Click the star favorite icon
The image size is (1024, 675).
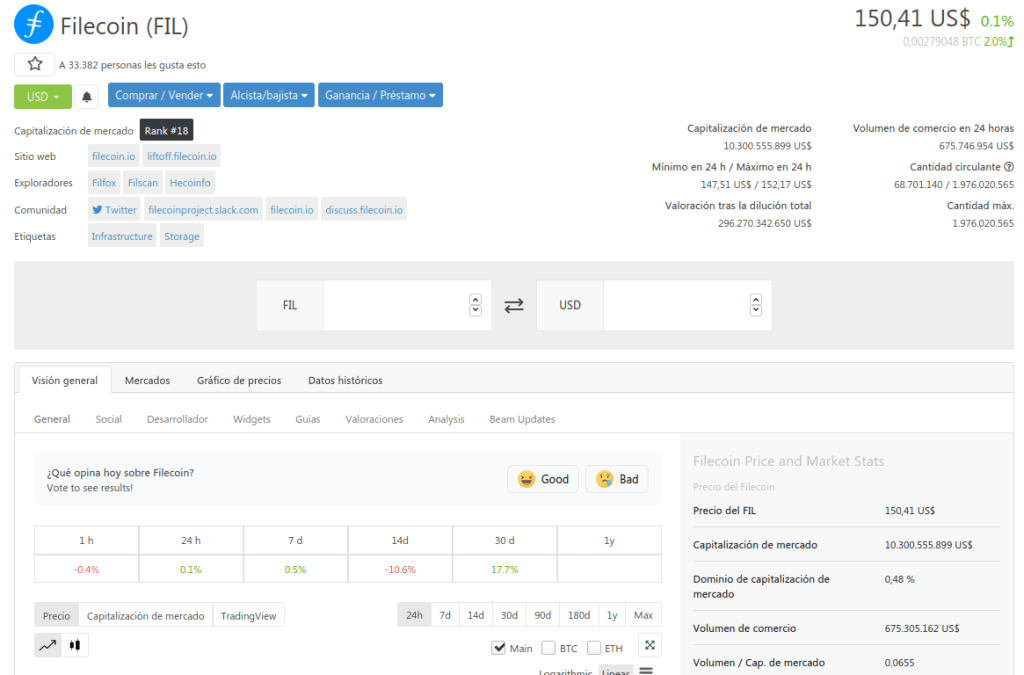click(35, 64)
